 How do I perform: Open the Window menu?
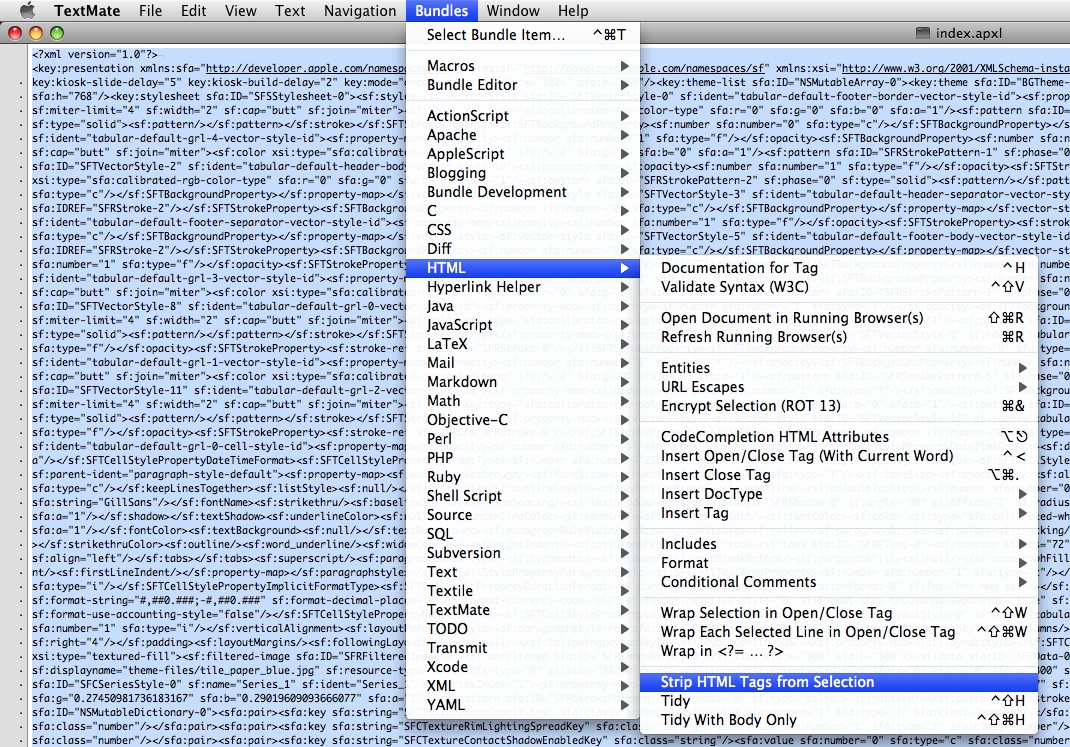(513, 11)
